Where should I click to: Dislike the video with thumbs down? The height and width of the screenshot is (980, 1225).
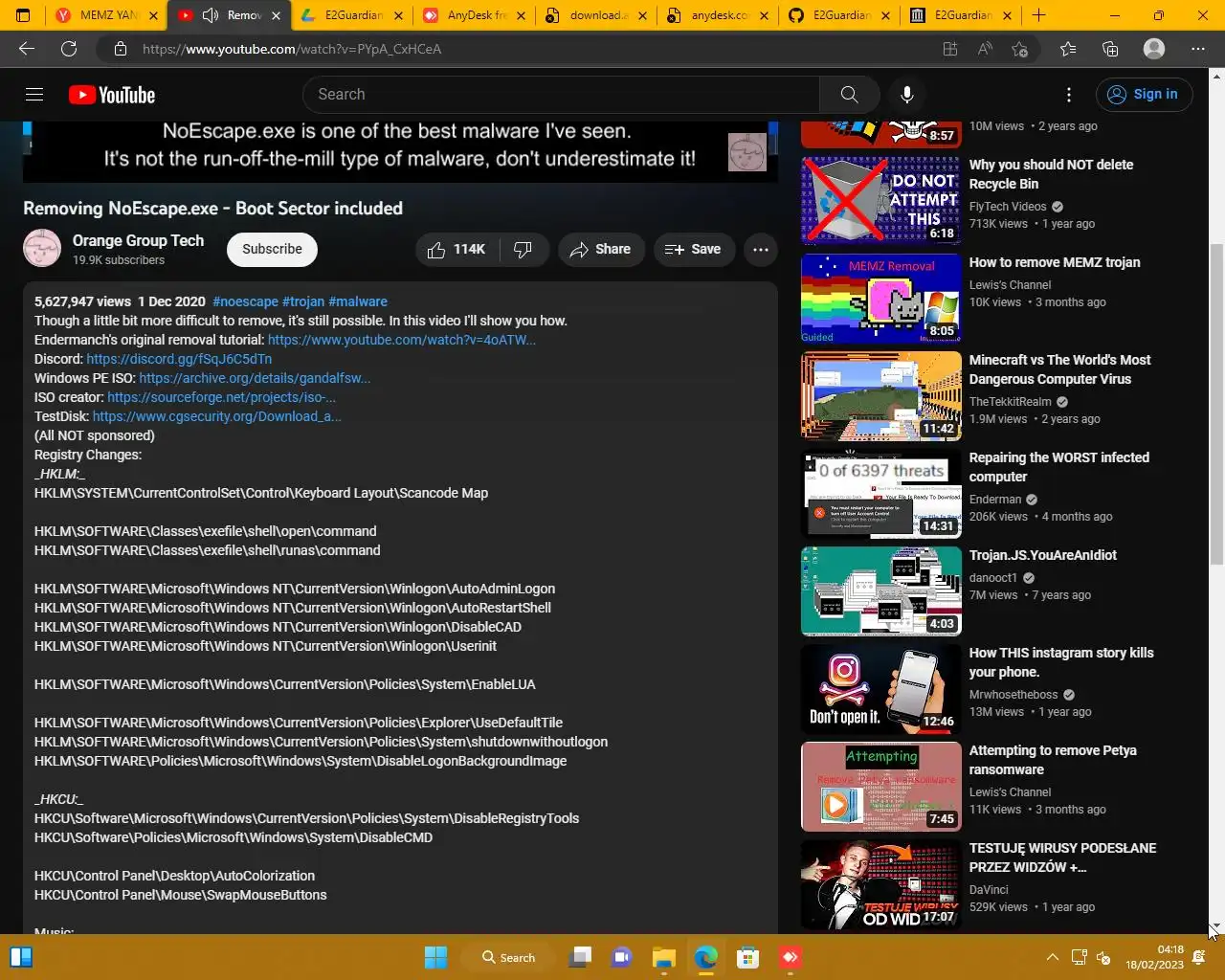pos(523,249)
